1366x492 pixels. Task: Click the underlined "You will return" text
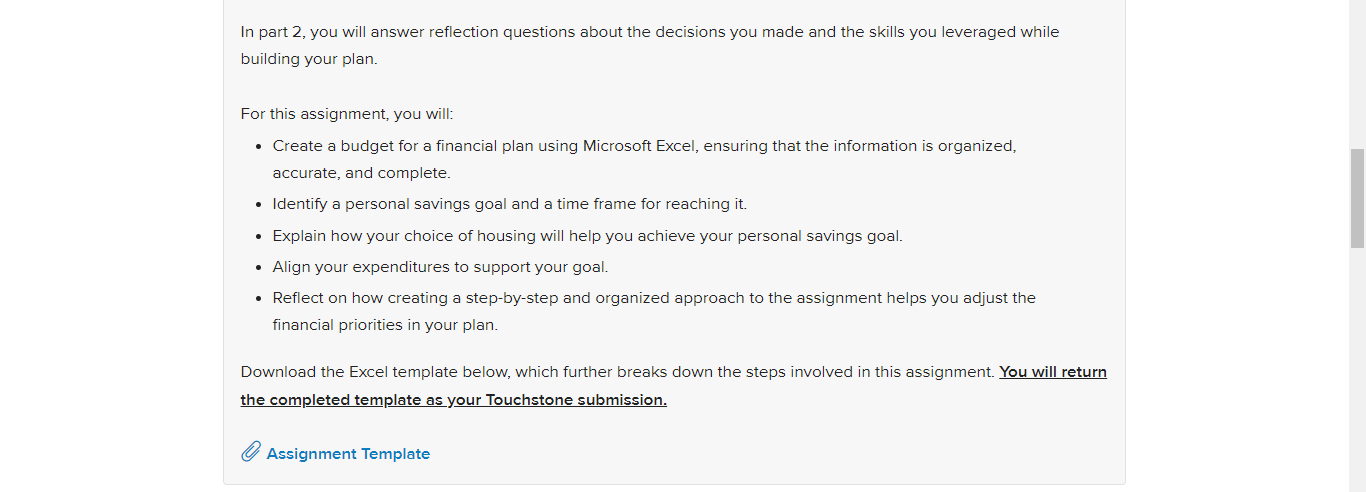tap(1053, 372)
